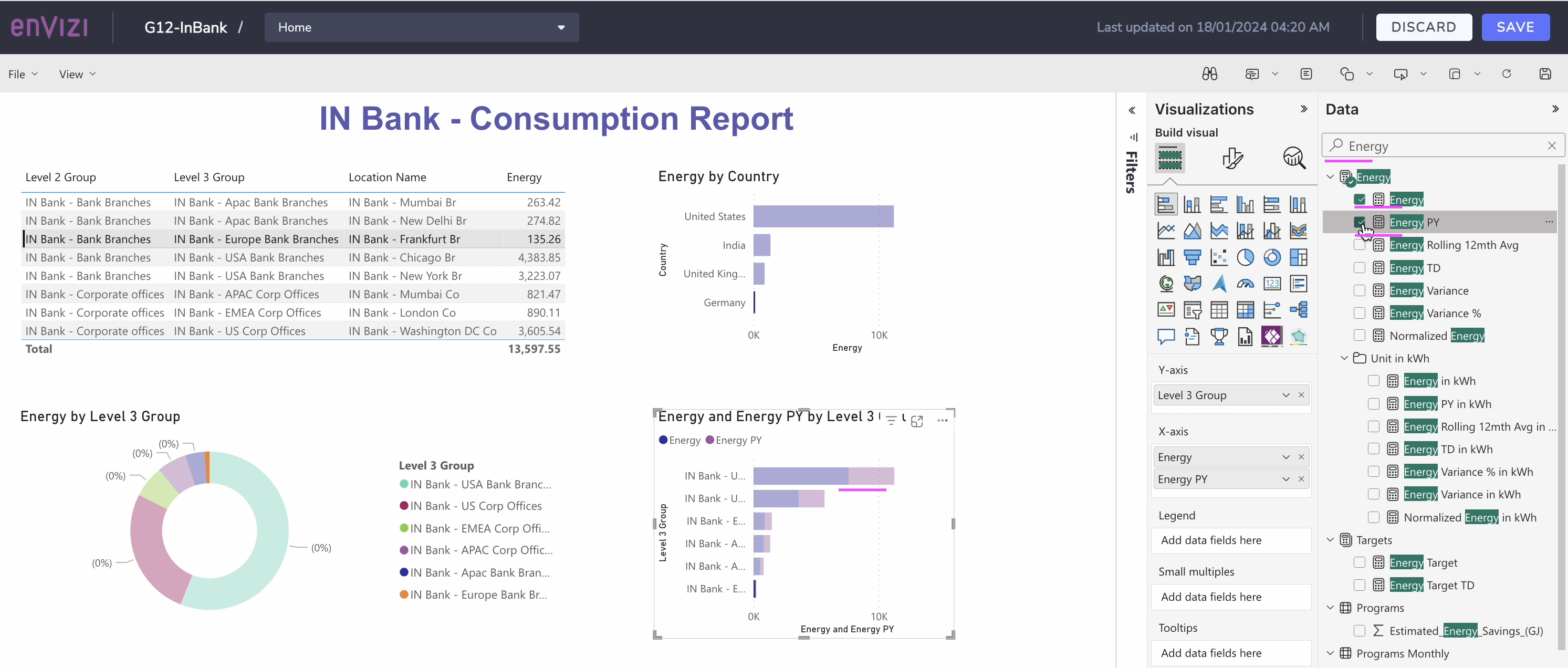1568x668 pixels.
Task: Enable the Energy TD checkbox
Action: pos(1359,267)
